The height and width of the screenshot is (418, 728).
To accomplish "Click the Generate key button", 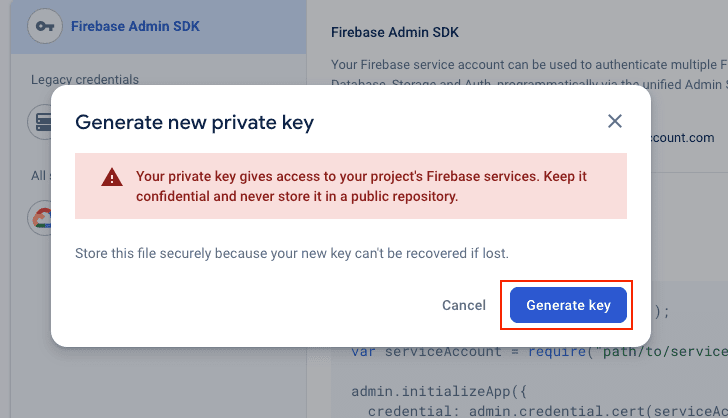I will tap(568, 305).
